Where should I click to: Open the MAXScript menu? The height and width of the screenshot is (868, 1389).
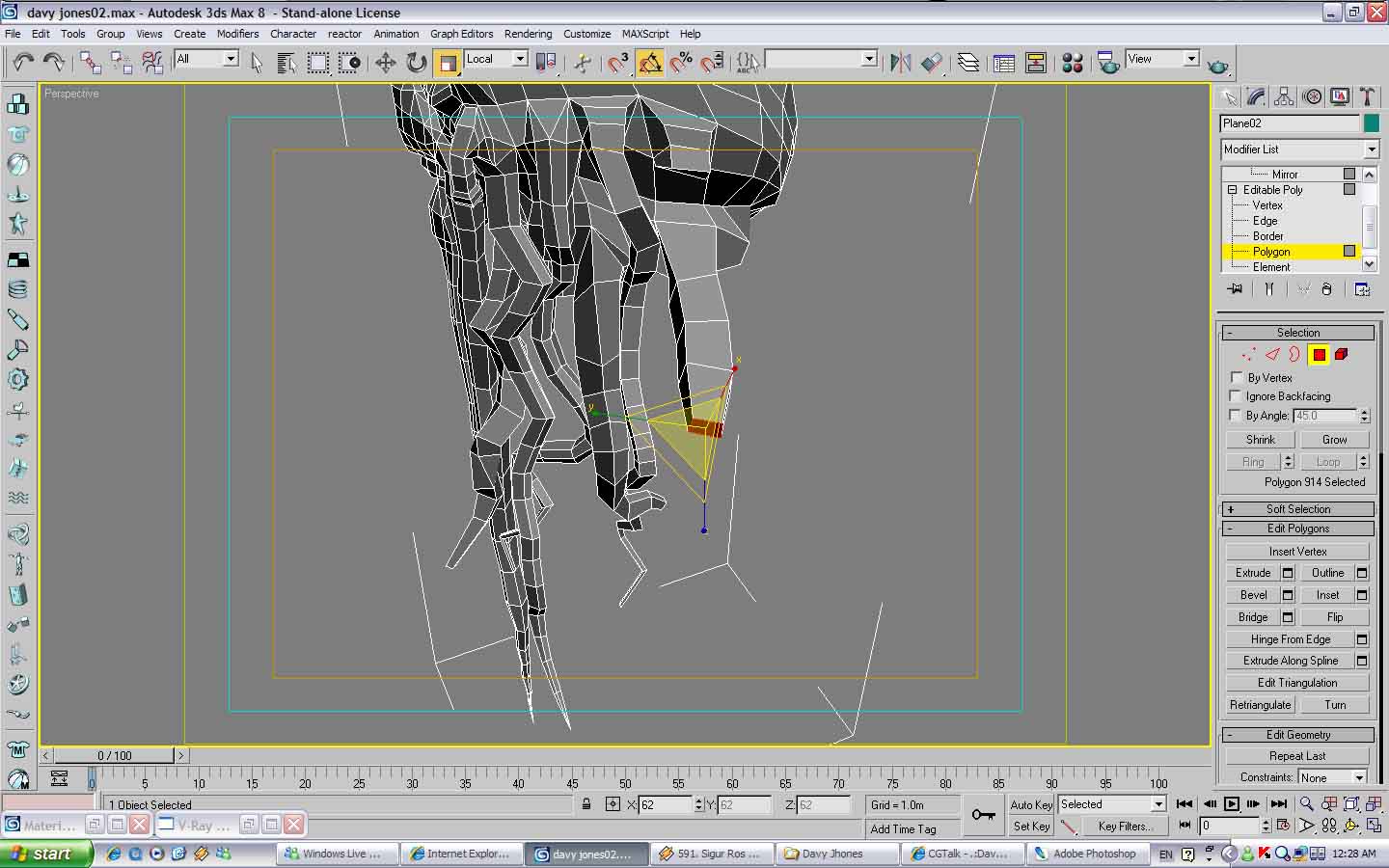[x=645, y=34]
